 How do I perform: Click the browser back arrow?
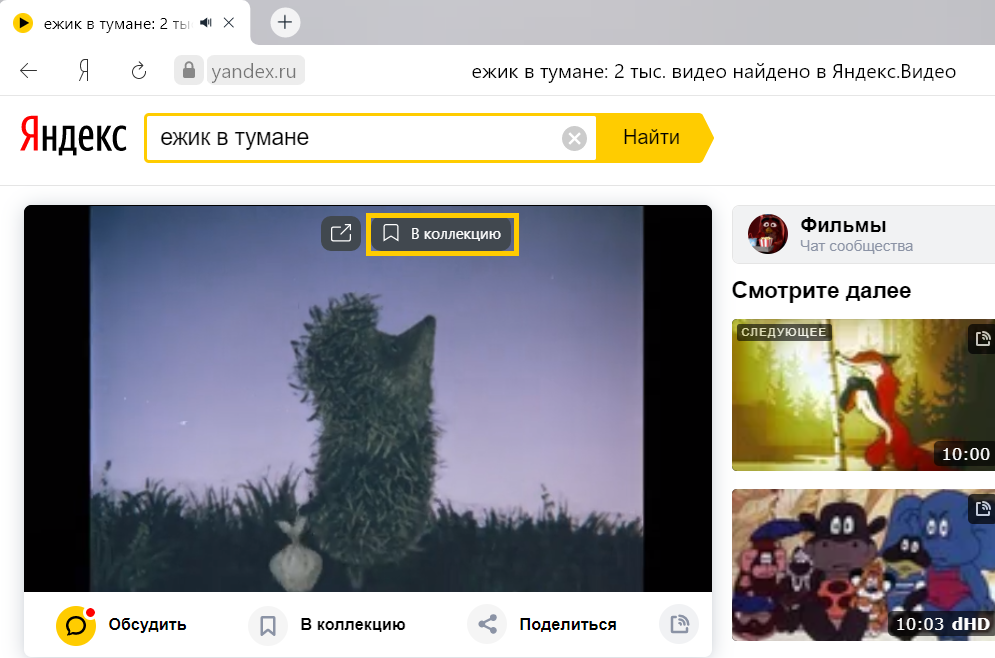coord(29,71)
